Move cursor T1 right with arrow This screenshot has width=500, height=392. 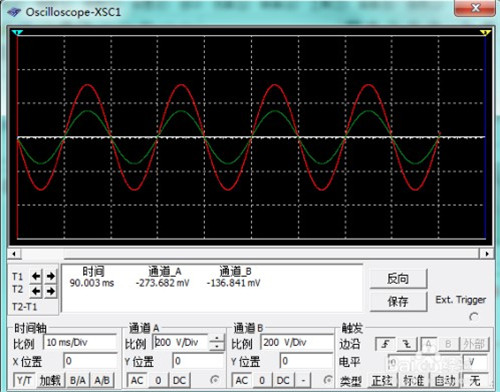51,276
